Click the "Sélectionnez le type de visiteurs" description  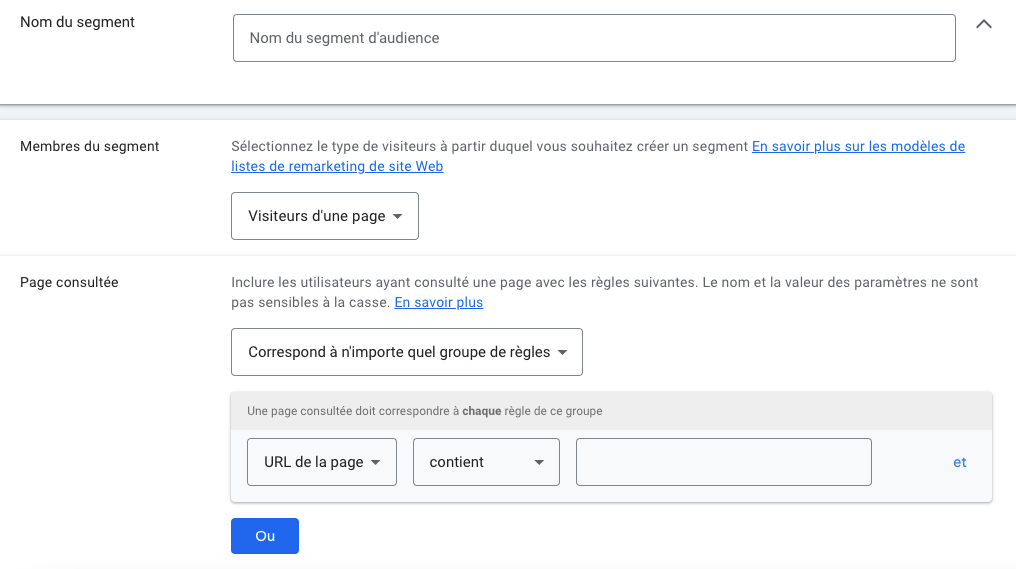490,146
